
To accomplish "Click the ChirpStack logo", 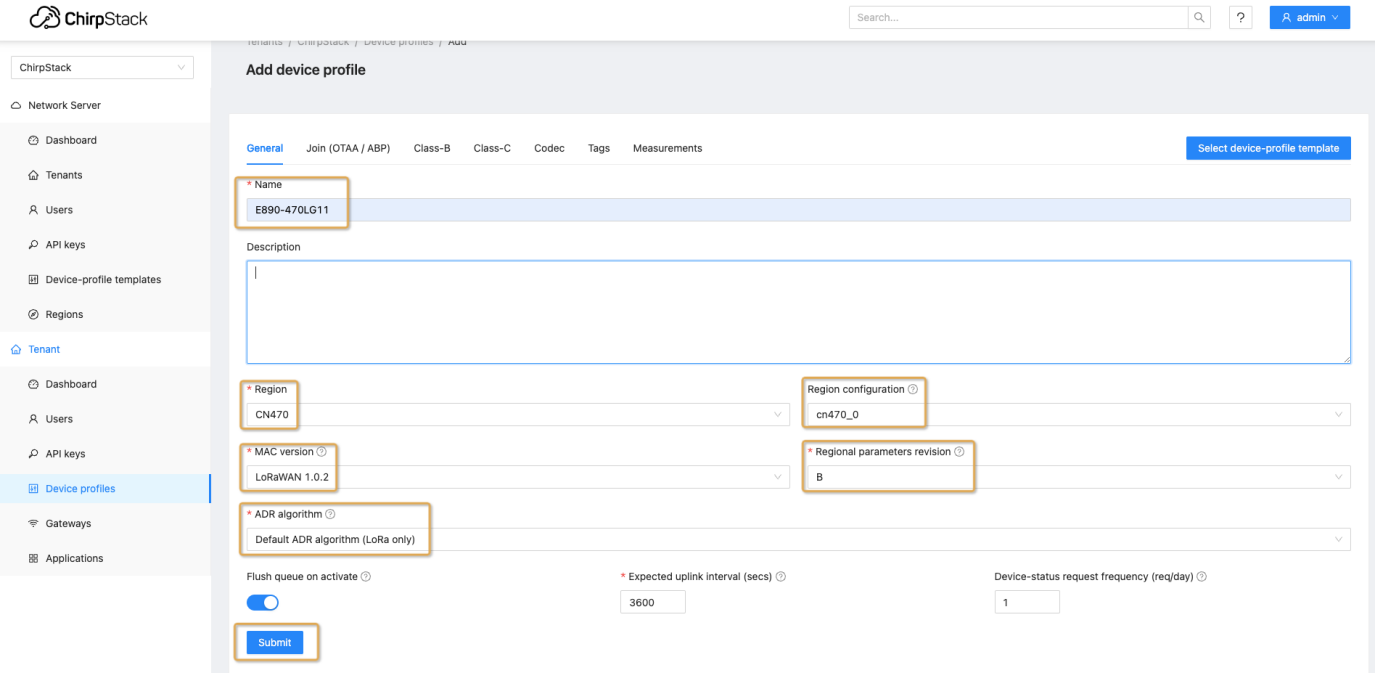I will [x=88, y=18].
